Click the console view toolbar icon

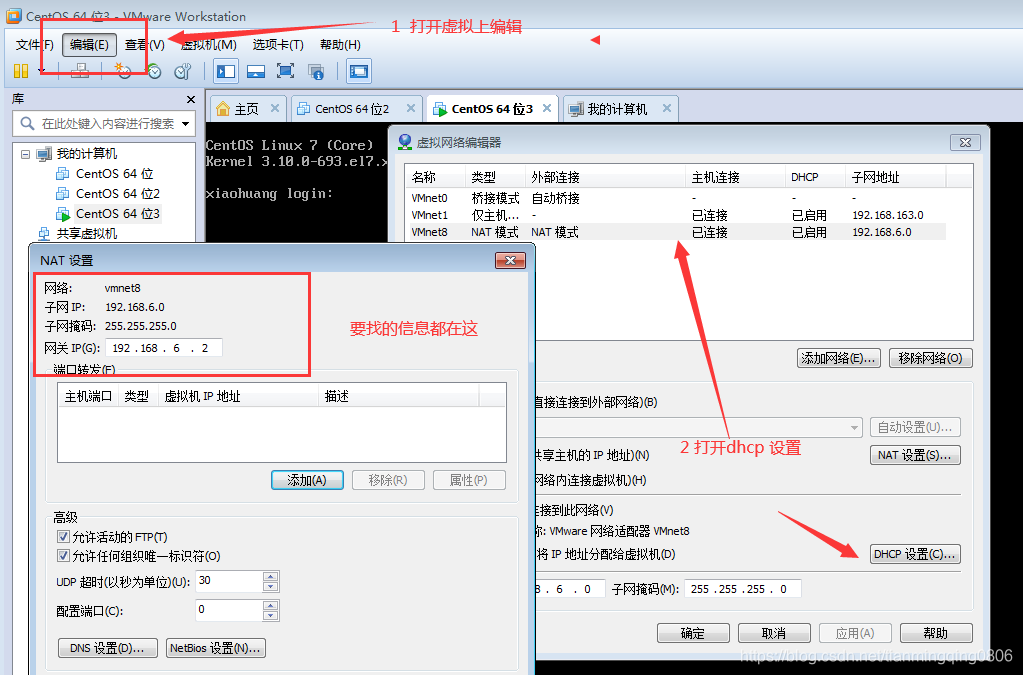pos(359,71)
